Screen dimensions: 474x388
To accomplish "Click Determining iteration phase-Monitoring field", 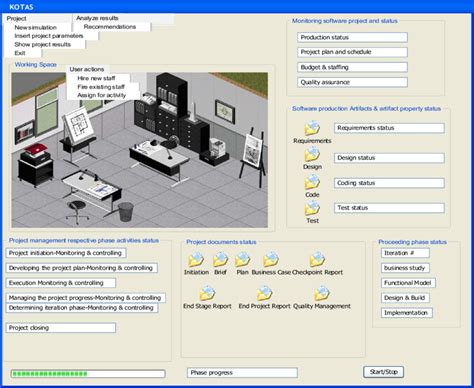I will click(x=82, y=308).
